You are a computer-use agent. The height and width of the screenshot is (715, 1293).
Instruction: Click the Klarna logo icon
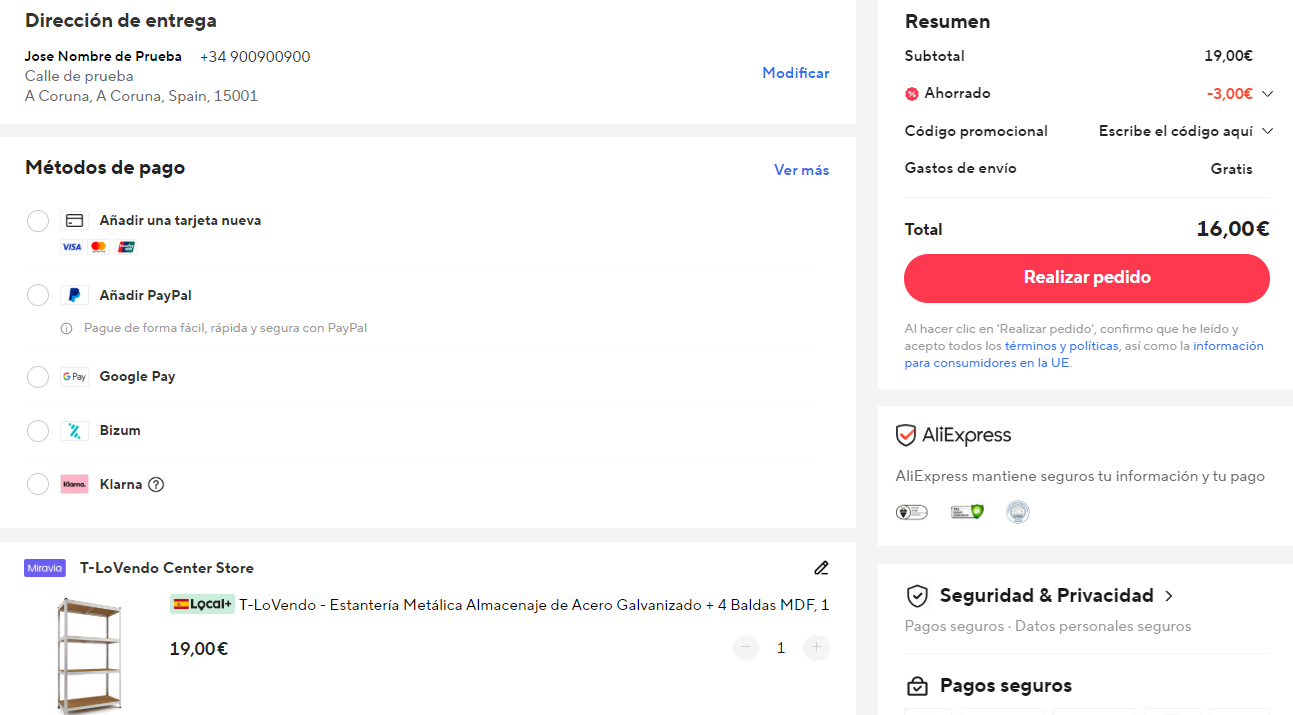tap(74, 484)
